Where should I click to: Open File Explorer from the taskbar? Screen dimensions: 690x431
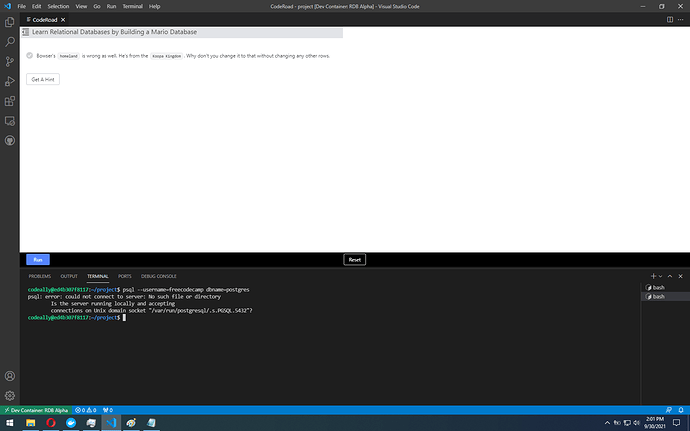click(30, 423)
